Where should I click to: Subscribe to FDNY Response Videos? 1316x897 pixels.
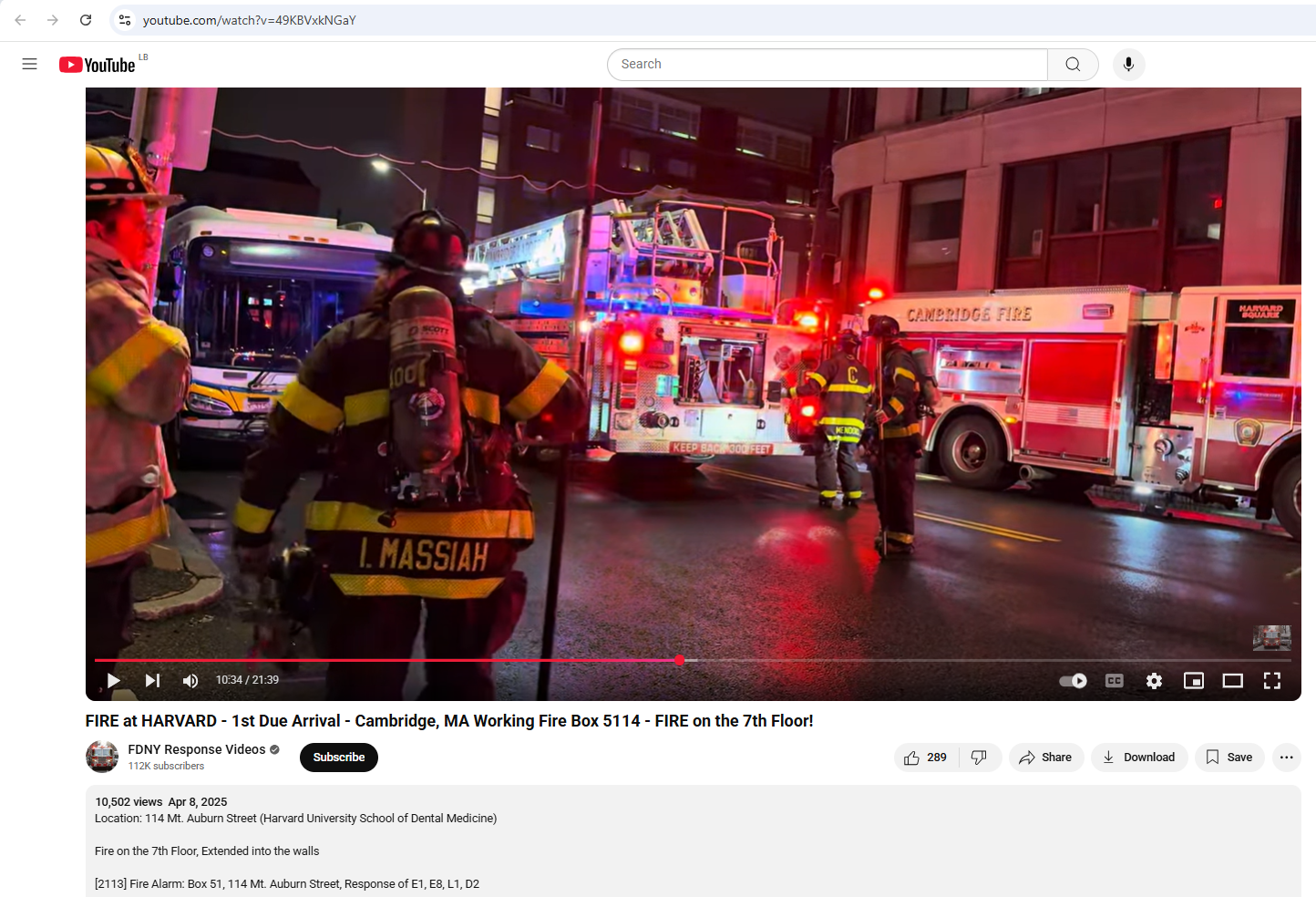click(338, 758)
